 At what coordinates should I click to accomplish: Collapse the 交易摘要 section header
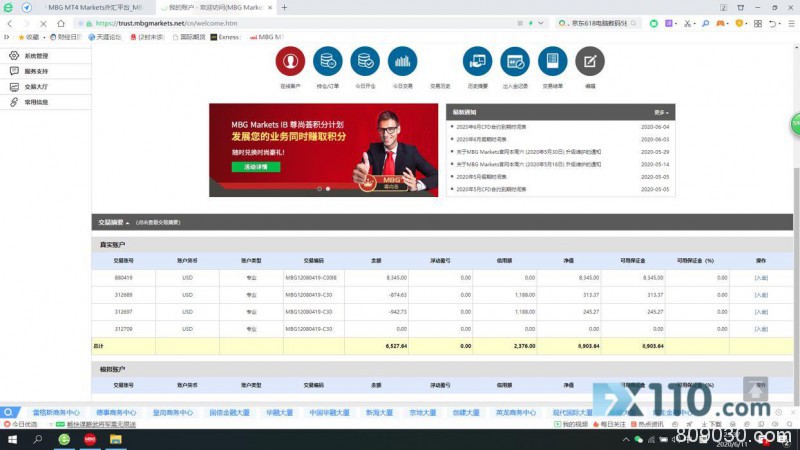tap(113, 222)
